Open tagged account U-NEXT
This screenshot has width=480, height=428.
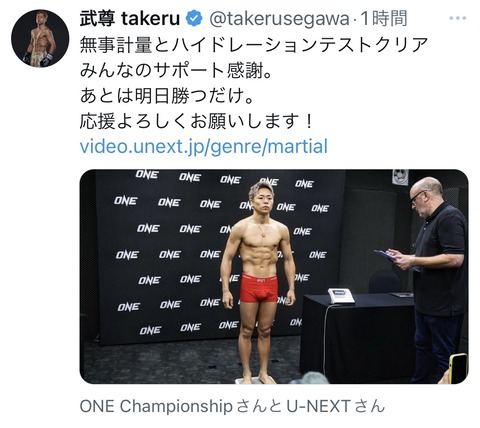318,406
